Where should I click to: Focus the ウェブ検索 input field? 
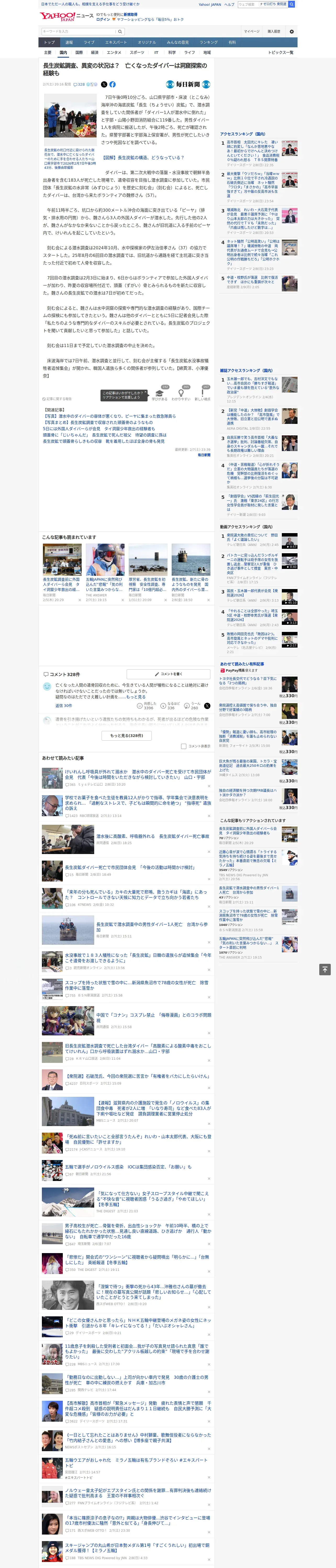[248, 4]
